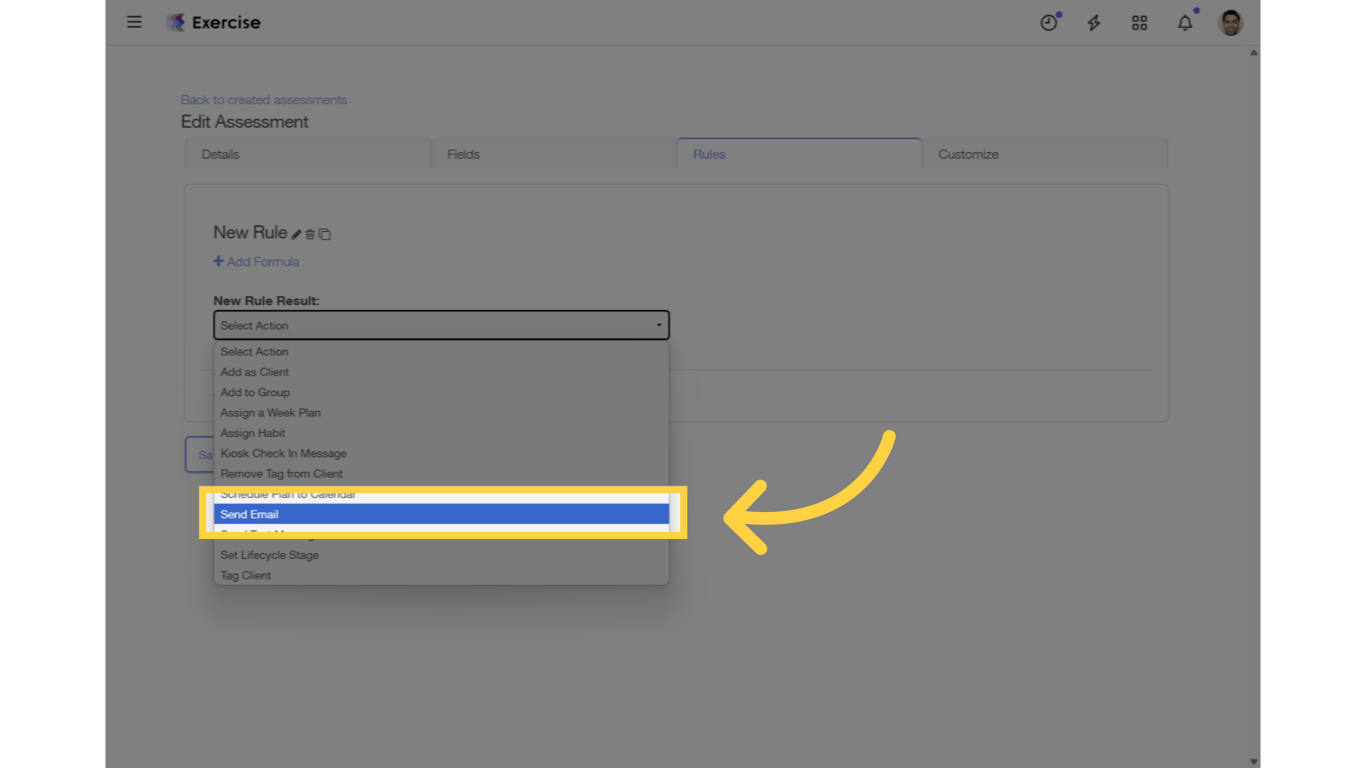Click the lightning bolt quick-actions icon

(x=1094, y=22)
